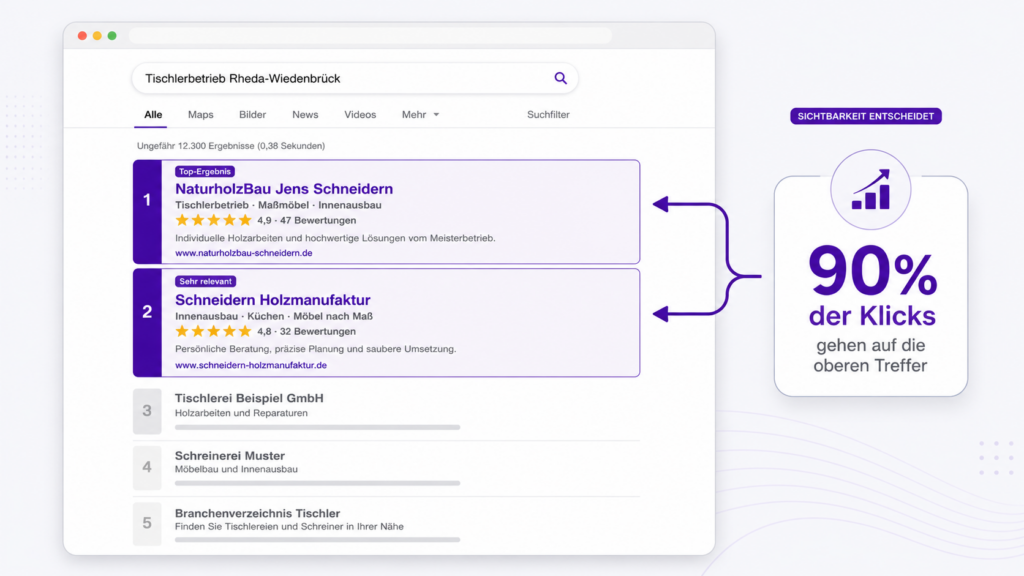Visit www.schneidern-holzmanufaktur.de link
This screenshot has width=1024, height=576.
click(251, 365)
